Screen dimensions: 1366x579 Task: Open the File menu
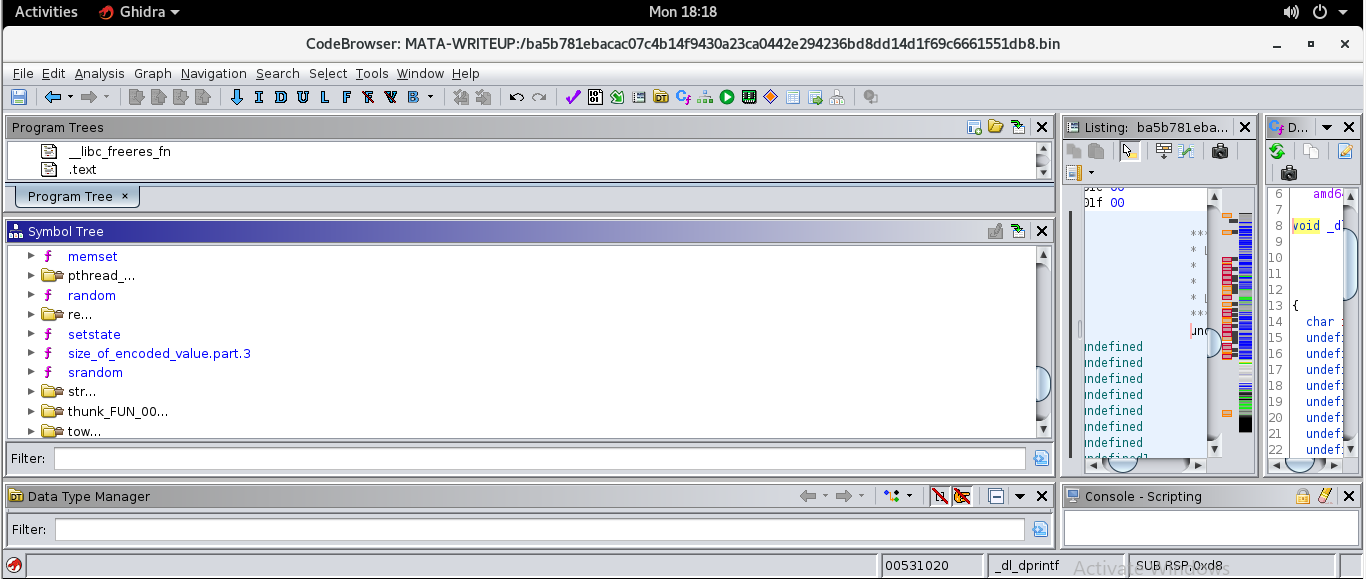click(x=23, y=73)
